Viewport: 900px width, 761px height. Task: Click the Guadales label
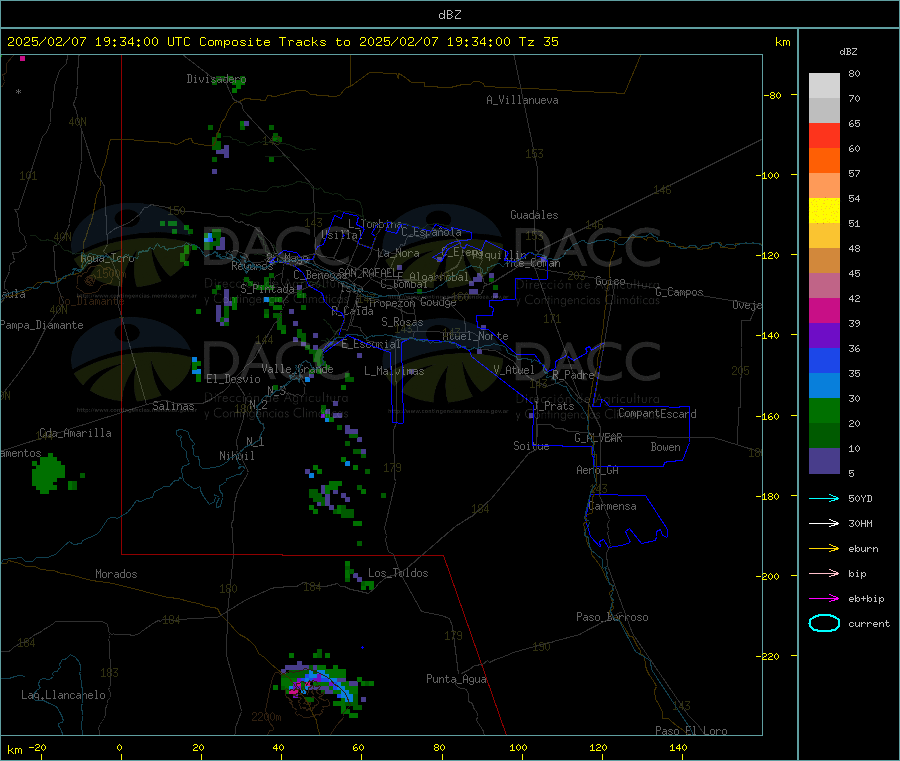[534, 215]
